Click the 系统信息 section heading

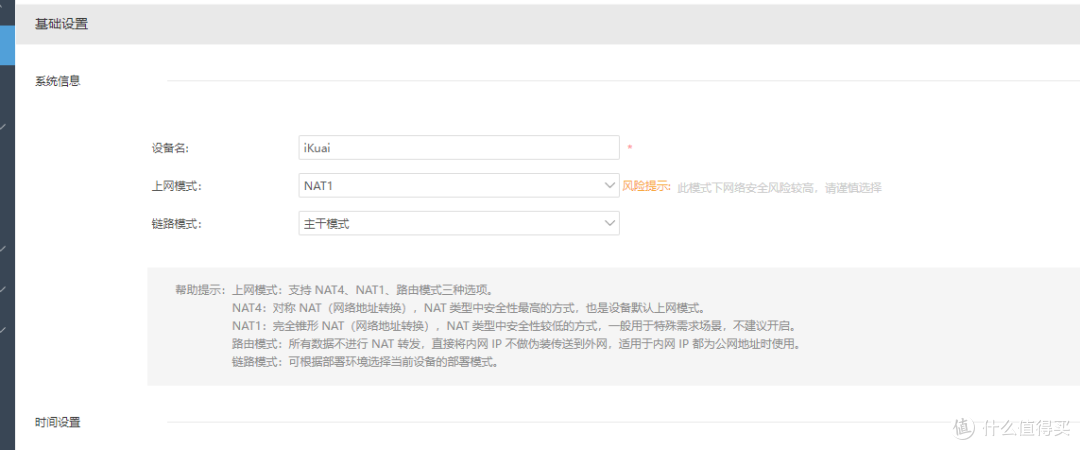coord(58,81)
